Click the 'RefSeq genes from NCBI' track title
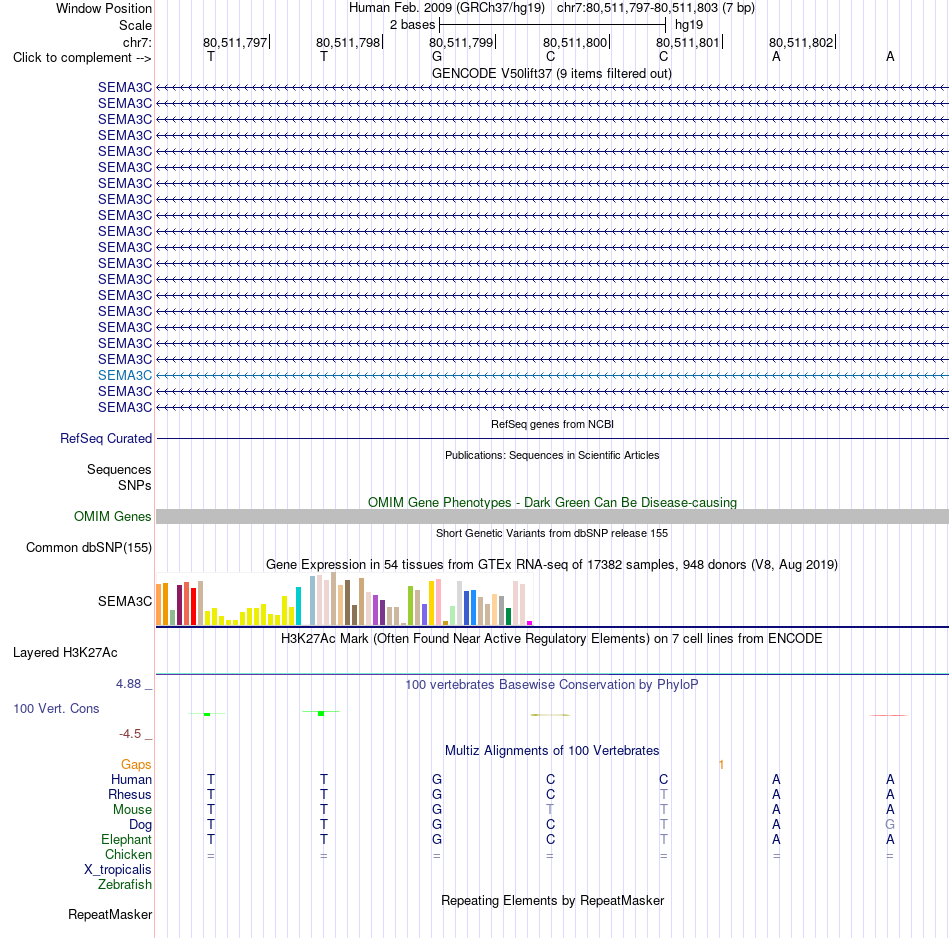Viewport: 950px width, 938px height. (552, 424)
